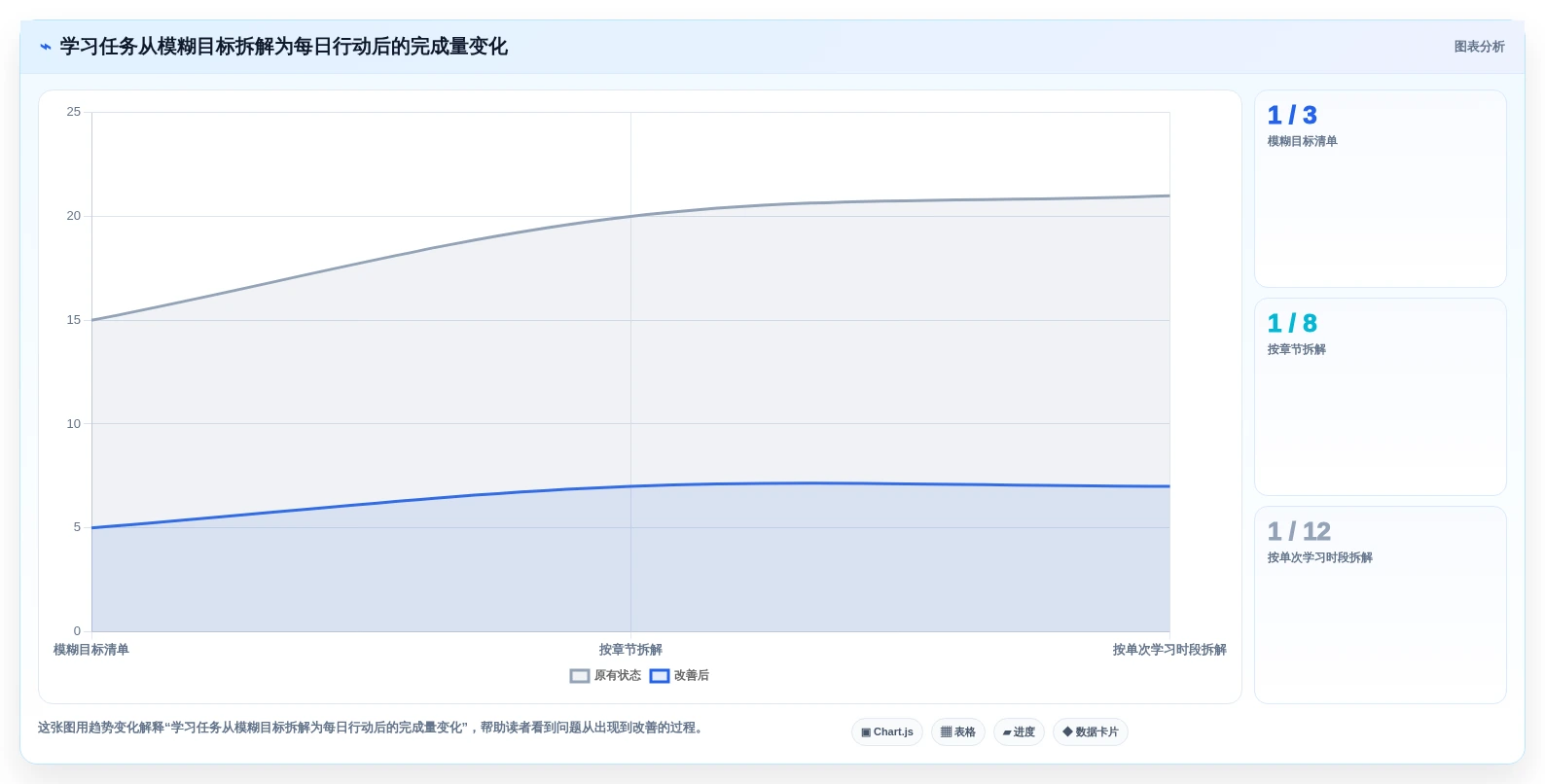Click the chart title 学习任务从模糊目标拆解 heading
The image size is (1545, 784).
(x=283, y=47)
